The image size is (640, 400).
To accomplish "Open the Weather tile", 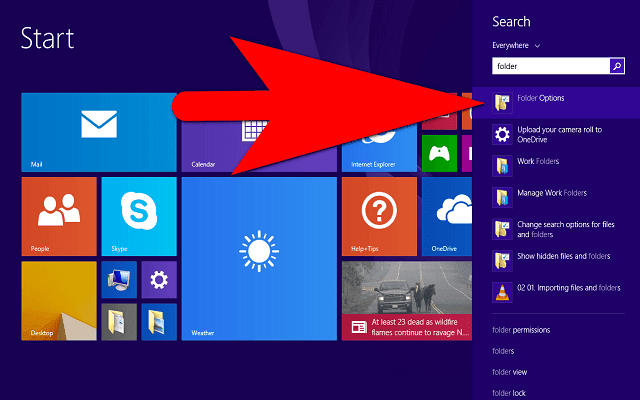I will click(259, 258).
